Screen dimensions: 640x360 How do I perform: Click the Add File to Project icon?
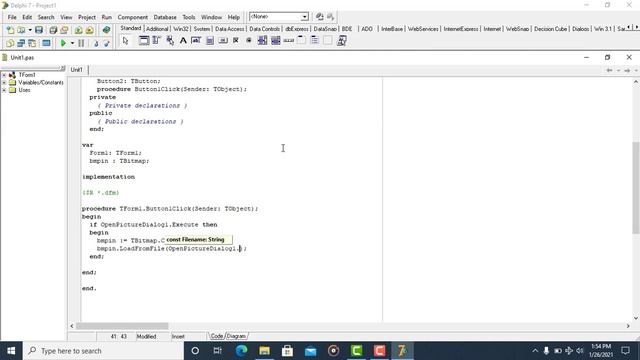pos(78,30)
